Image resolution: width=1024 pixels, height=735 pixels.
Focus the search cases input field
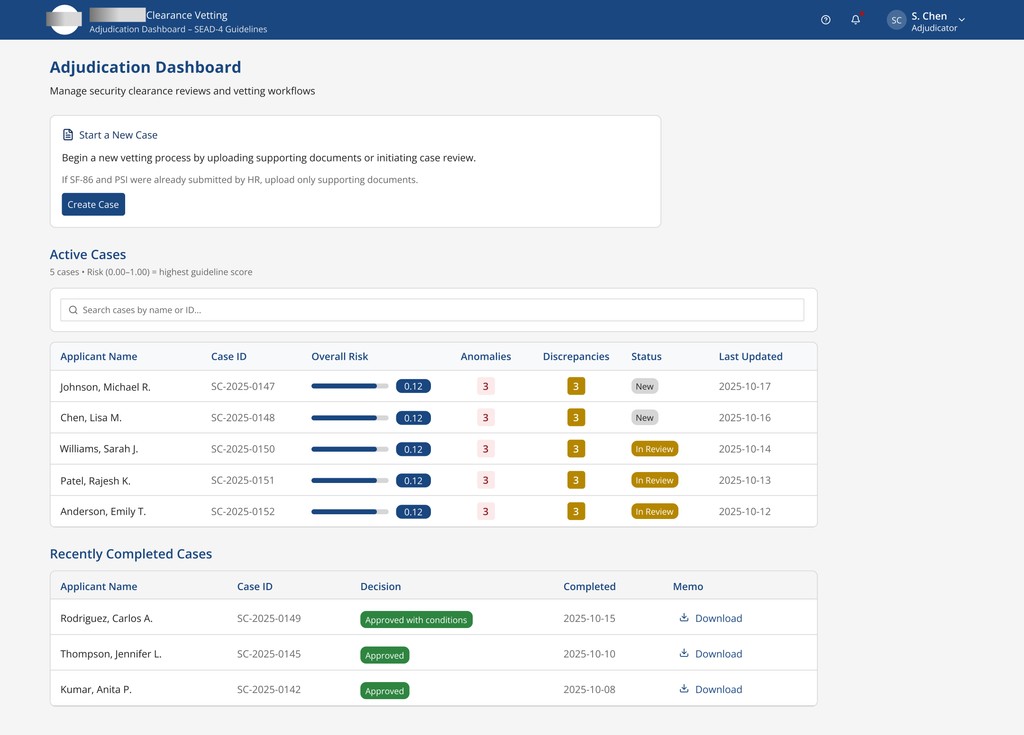coord(432,310)
